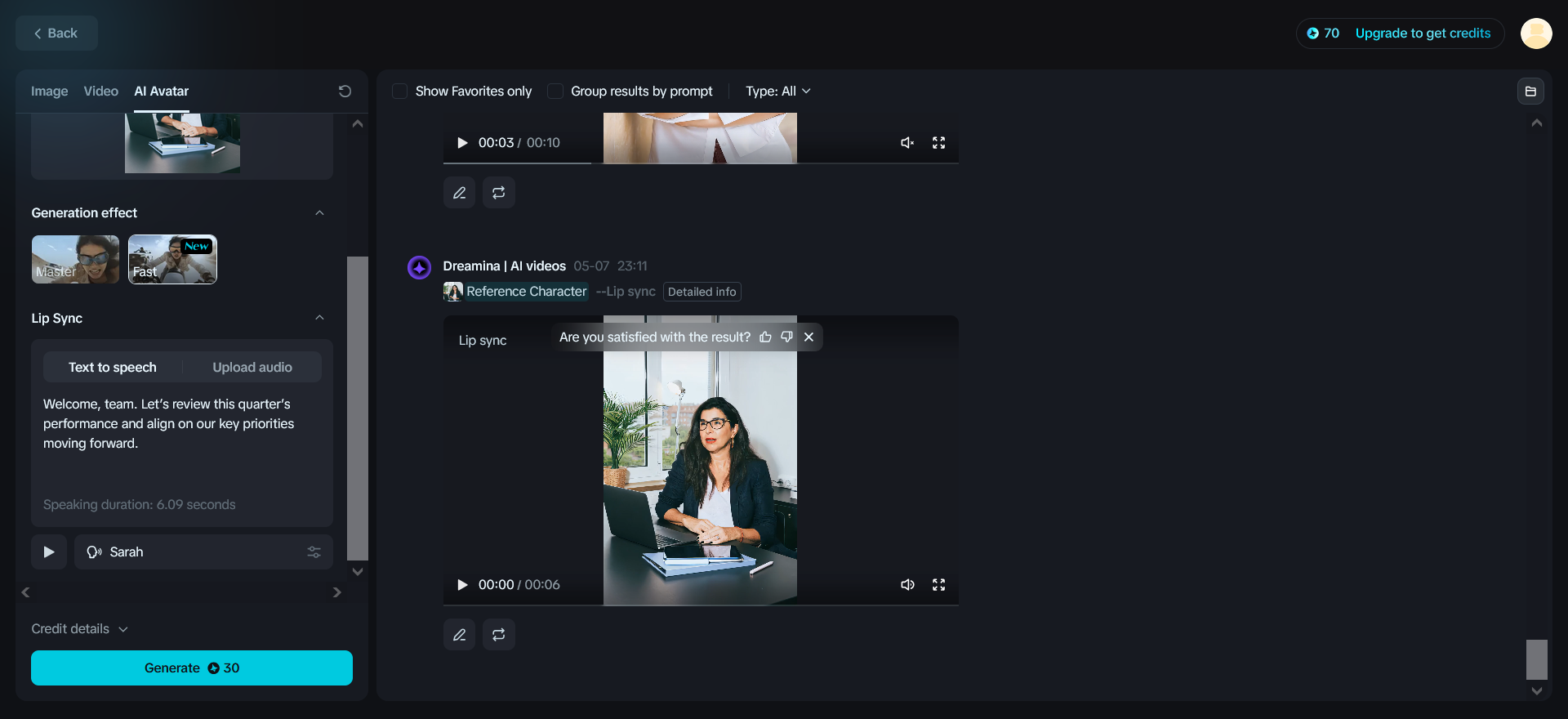Click the "Speaking duration: 6.09 seconds" text
The image size is (1568, 719).
pyautogui.click(x=140, y=505)
